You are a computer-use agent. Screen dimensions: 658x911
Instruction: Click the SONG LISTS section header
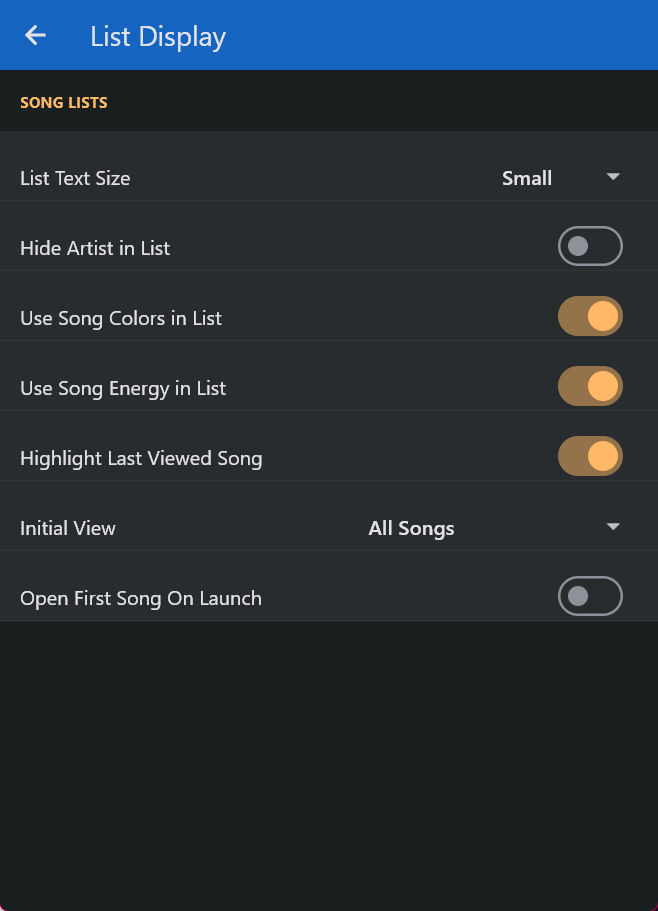tap(64, 102)
